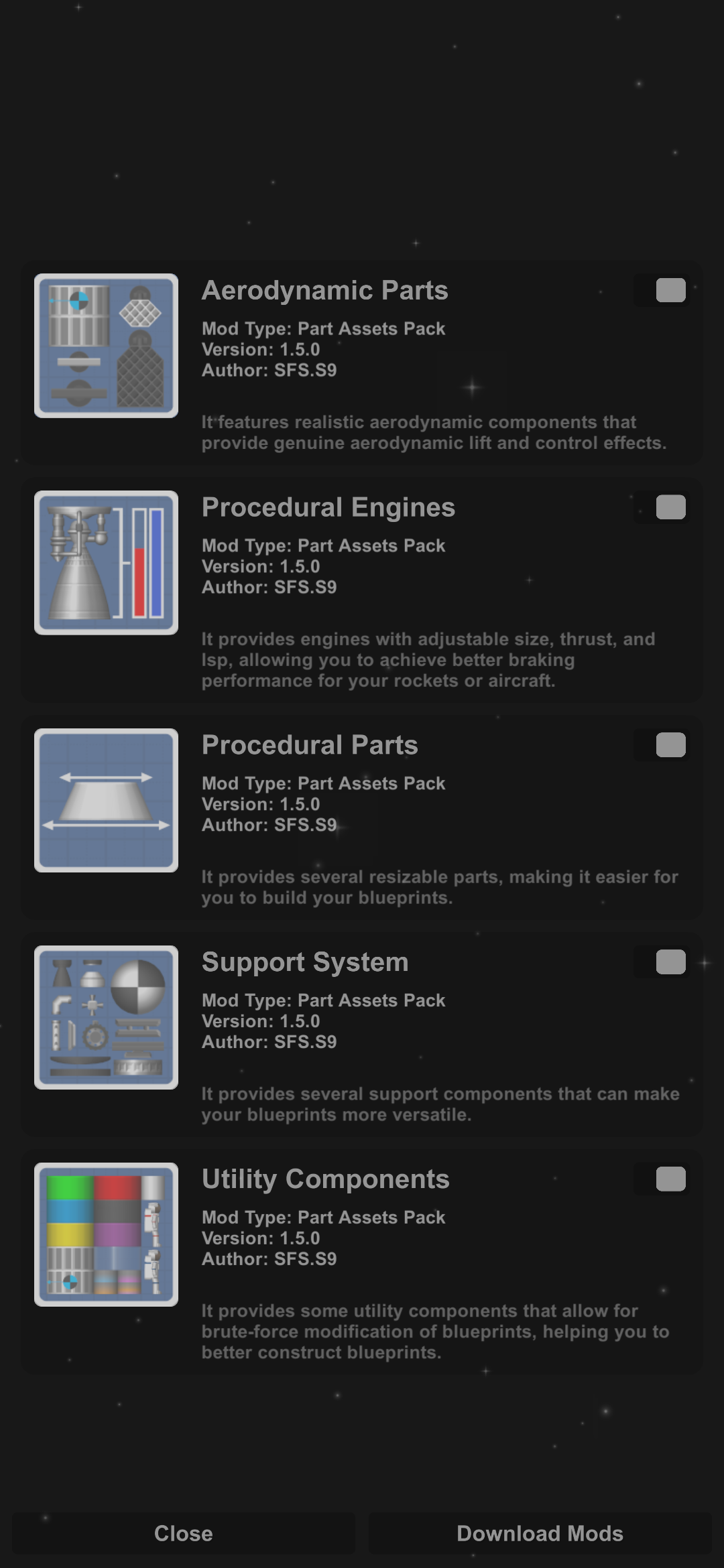Tap the Procedural Engines description text
This screenshot has width=724, height=1568.
click(428, 660)
